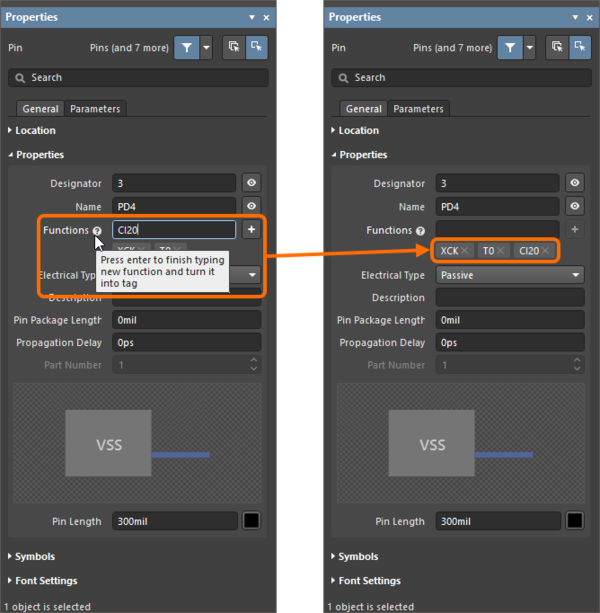Expand the Symbols section in left panel
Viewport: 600px width, 613px height.
[35, 556]
